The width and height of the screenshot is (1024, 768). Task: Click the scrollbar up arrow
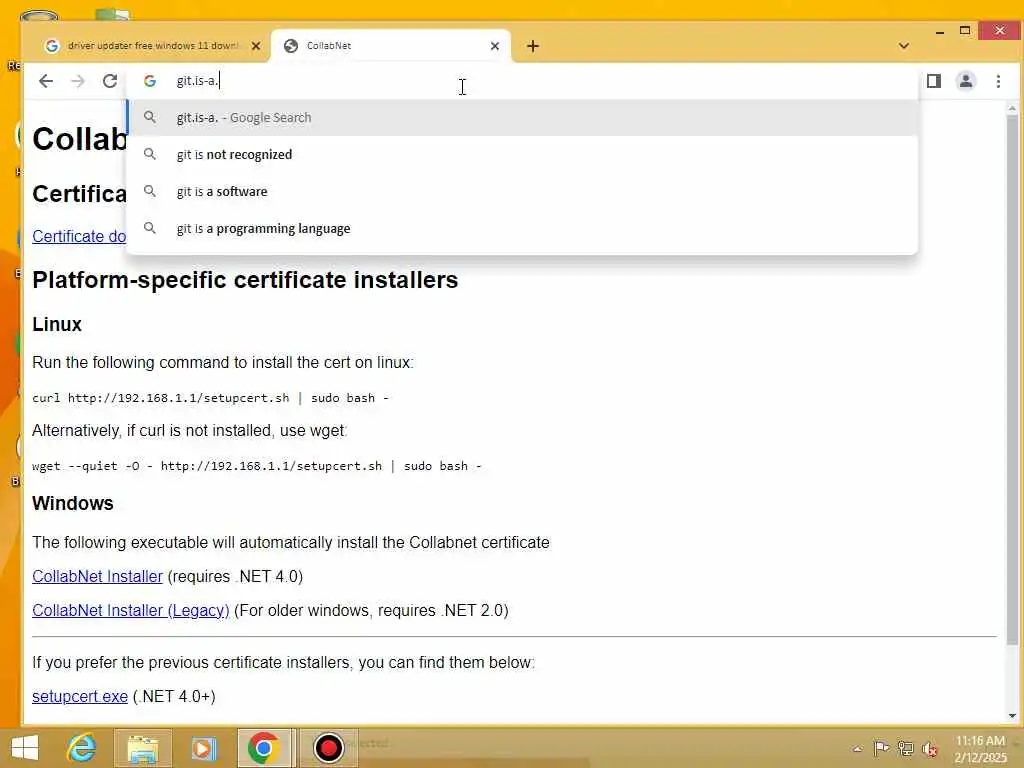click(1012, 108)
